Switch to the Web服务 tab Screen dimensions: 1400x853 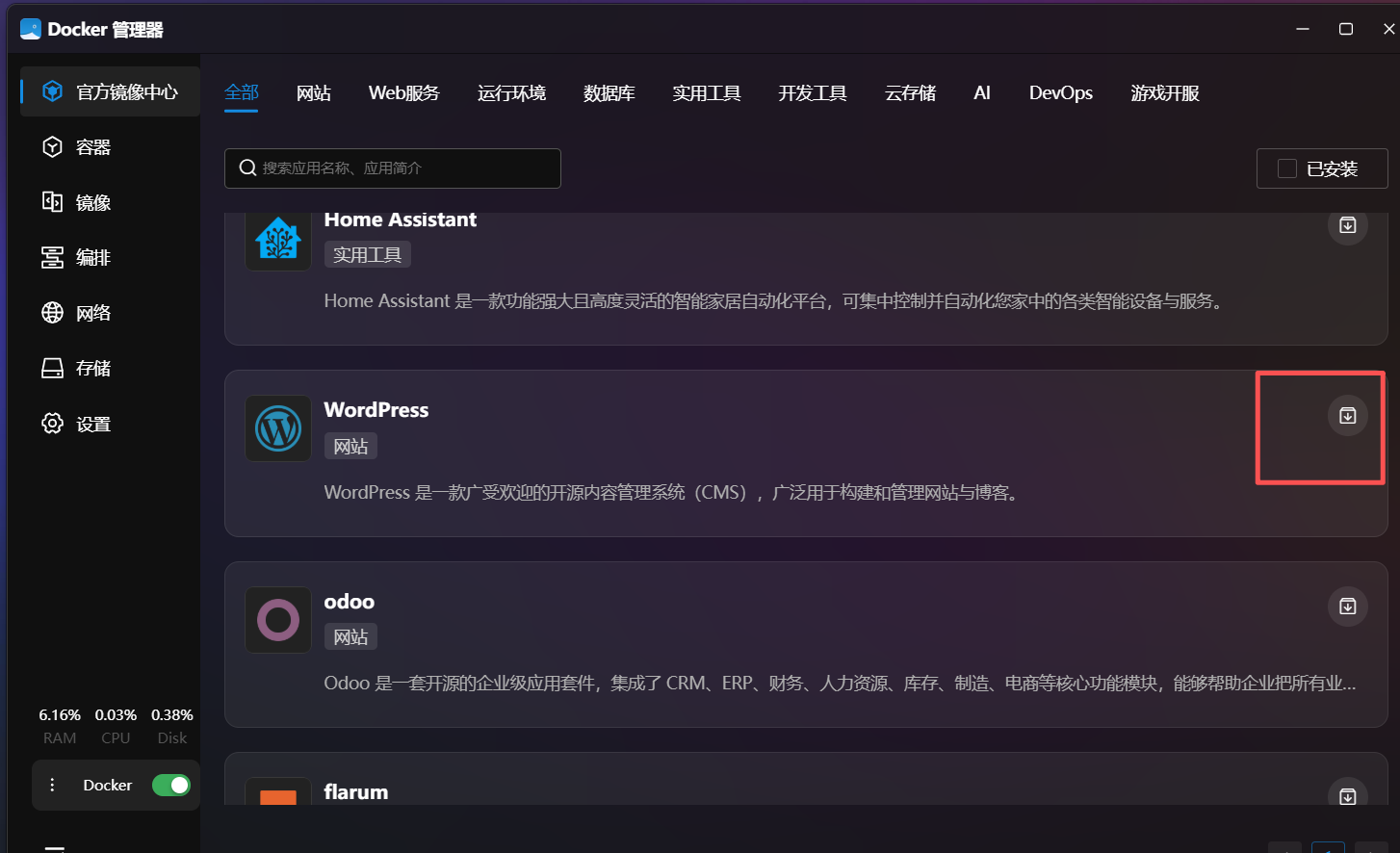click(x=404, y=92)
